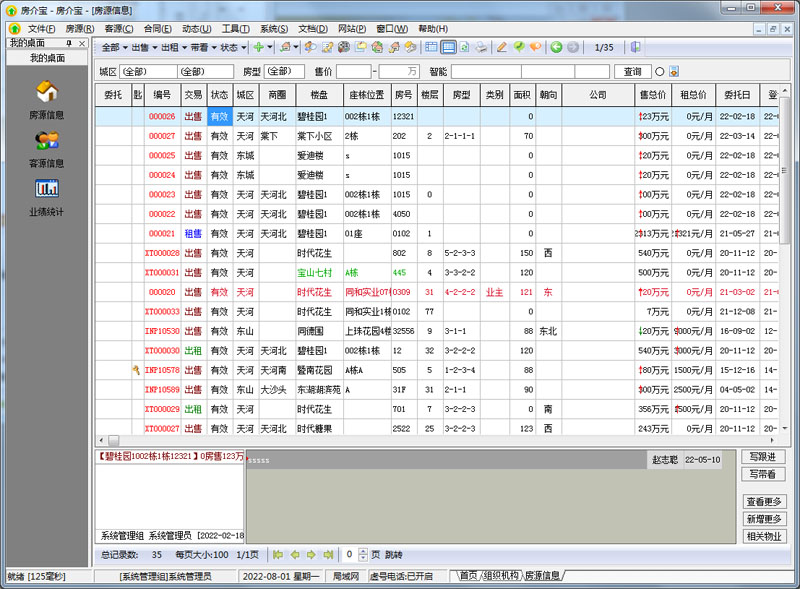Open the 房型 combo box
The width and height of the screenshot is (800, 589).
[x=284, y=71]
